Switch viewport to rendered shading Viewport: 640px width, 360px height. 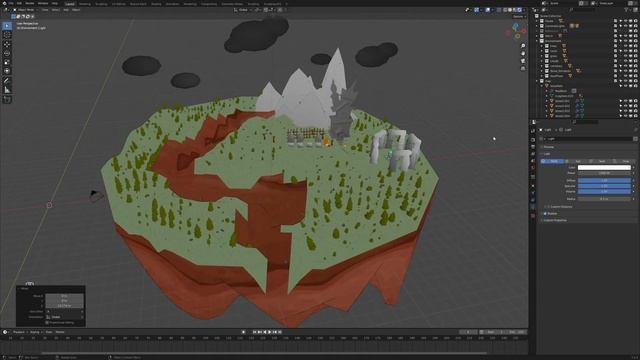pyautogui.click(x=520, y=10)
